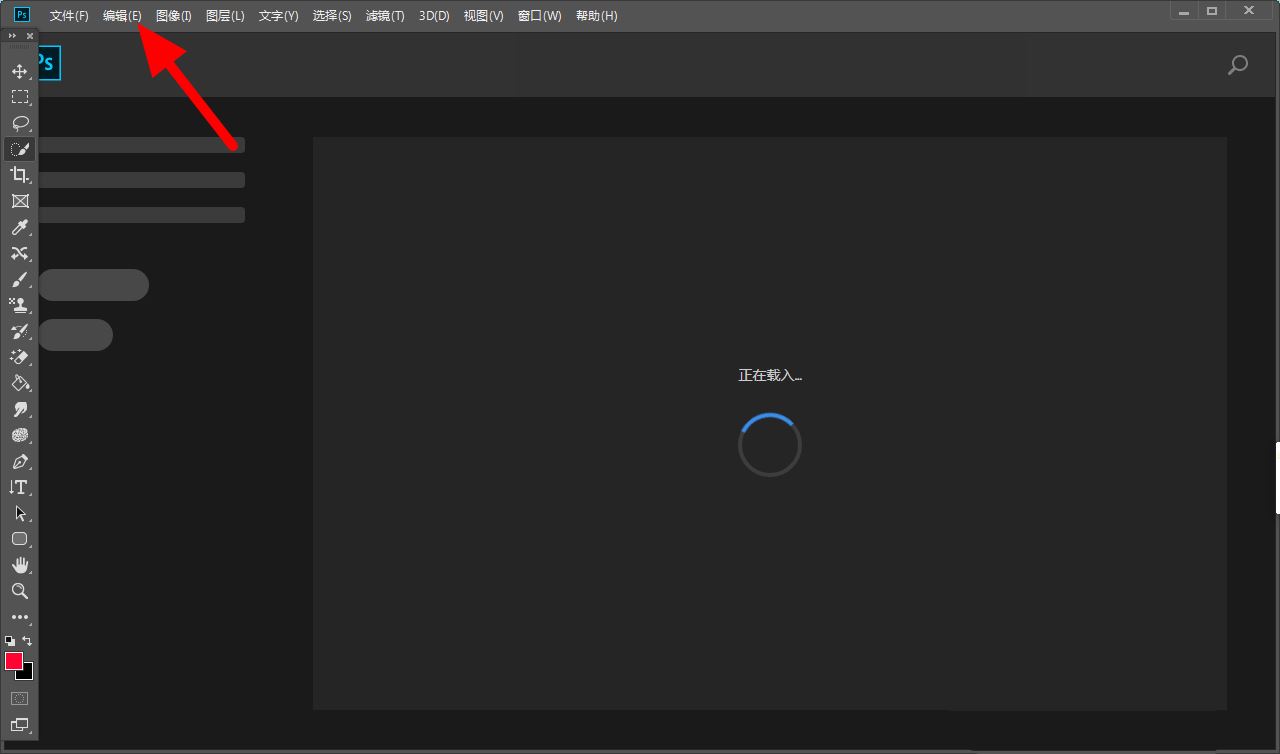
Task: Open the search magnifier at top right
Action: 1238,66
